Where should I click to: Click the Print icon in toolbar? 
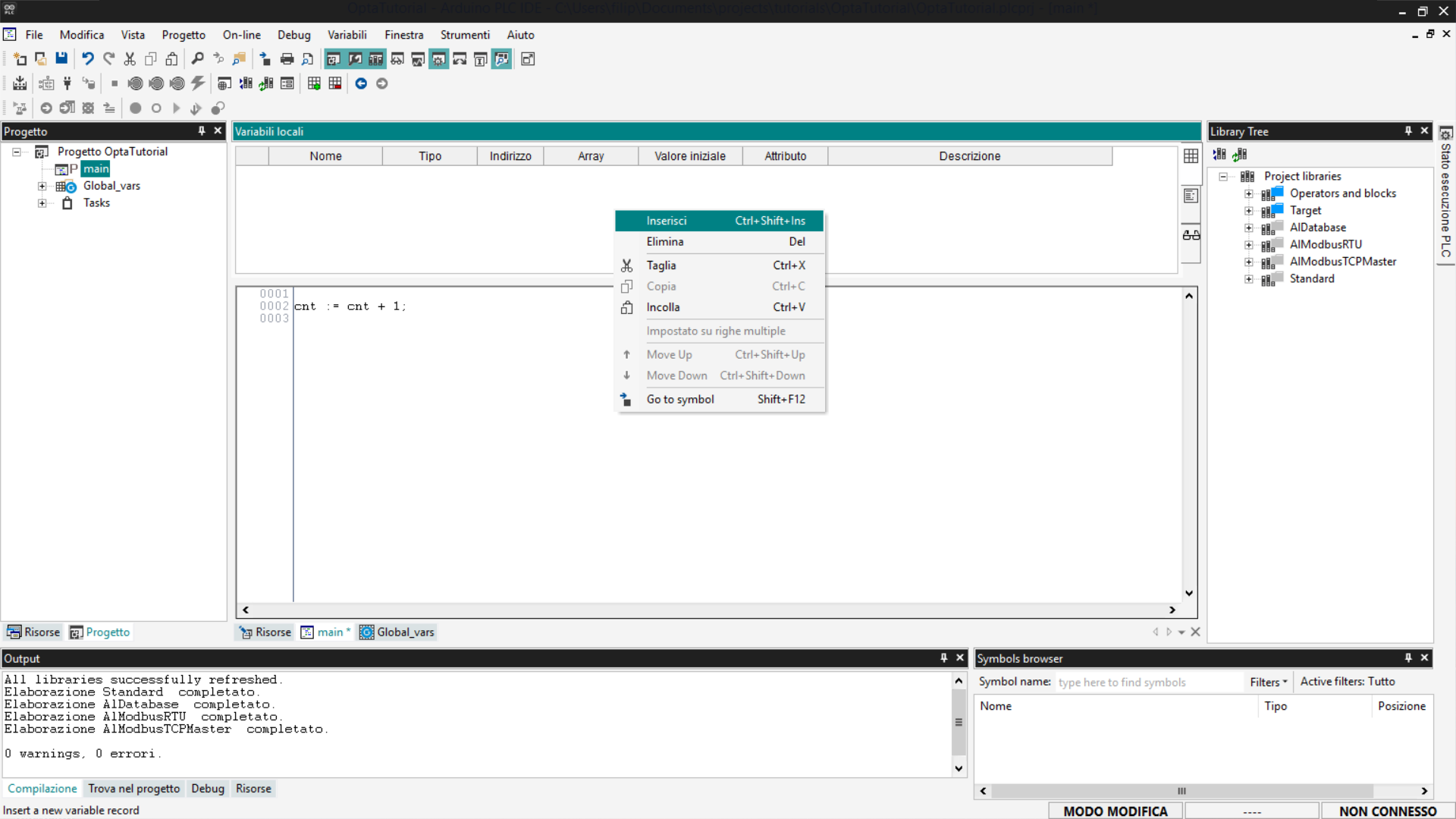287,58
